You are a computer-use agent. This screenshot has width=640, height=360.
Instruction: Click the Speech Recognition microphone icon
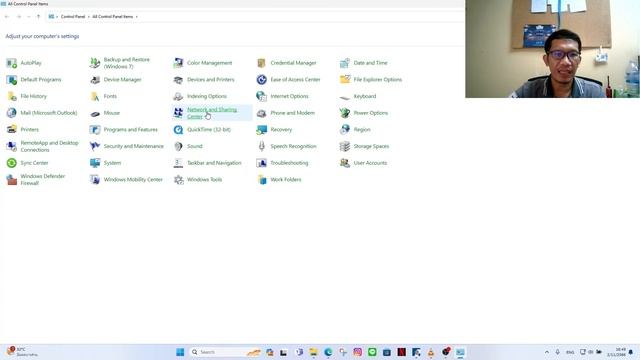262,147
